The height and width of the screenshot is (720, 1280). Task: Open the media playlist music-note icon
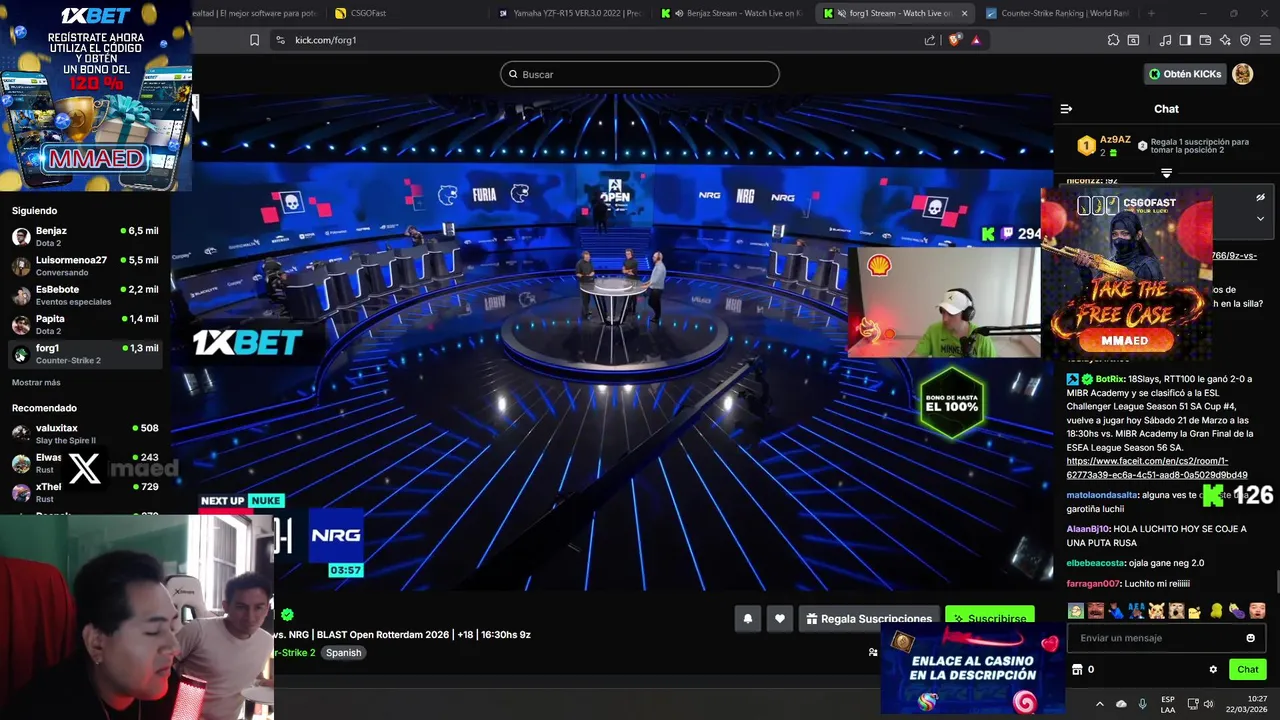1165,40
